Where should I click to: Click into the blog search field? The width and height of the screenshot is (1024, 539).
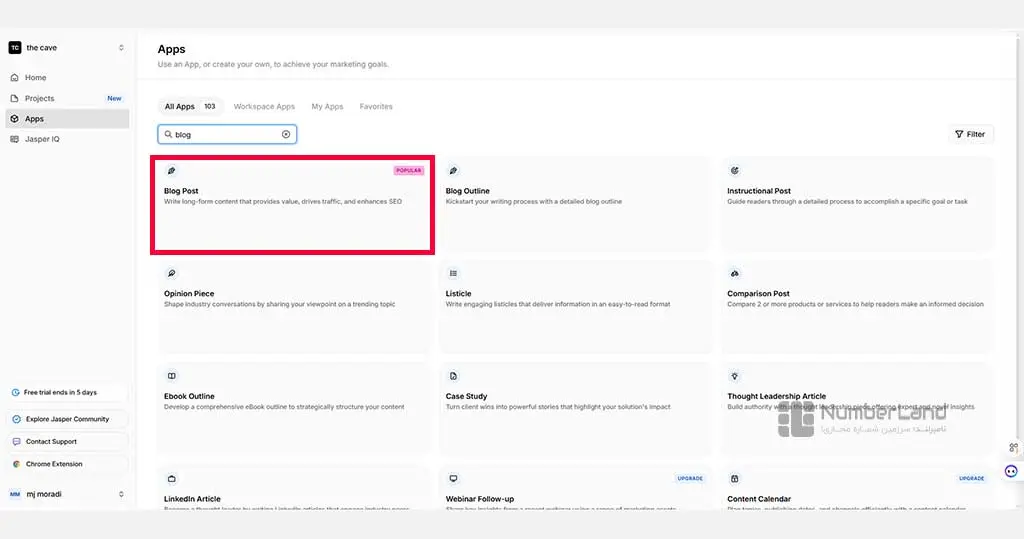point(227,135)
